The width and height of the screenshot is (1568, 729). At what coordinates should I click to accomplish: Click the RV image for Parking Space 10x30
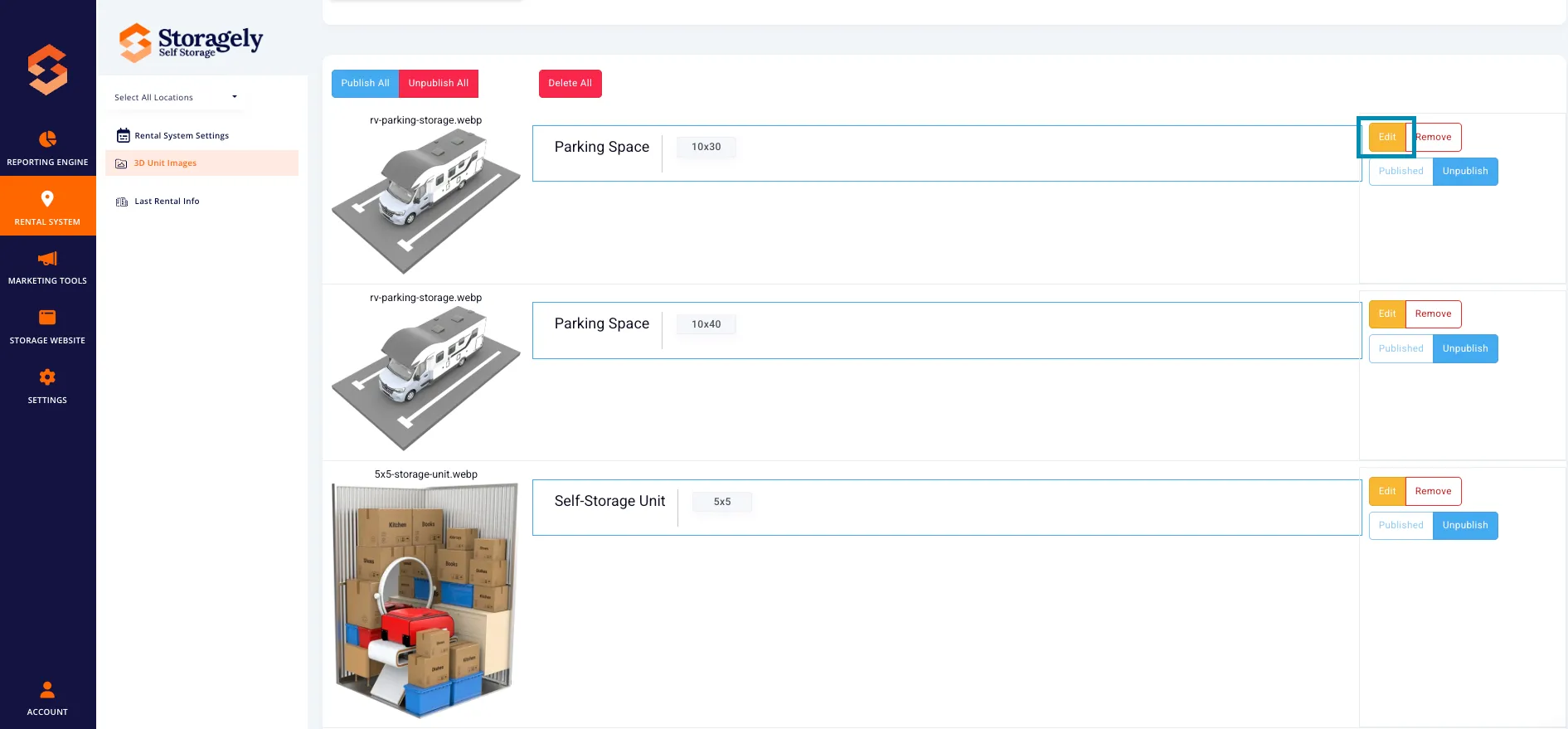426,202
